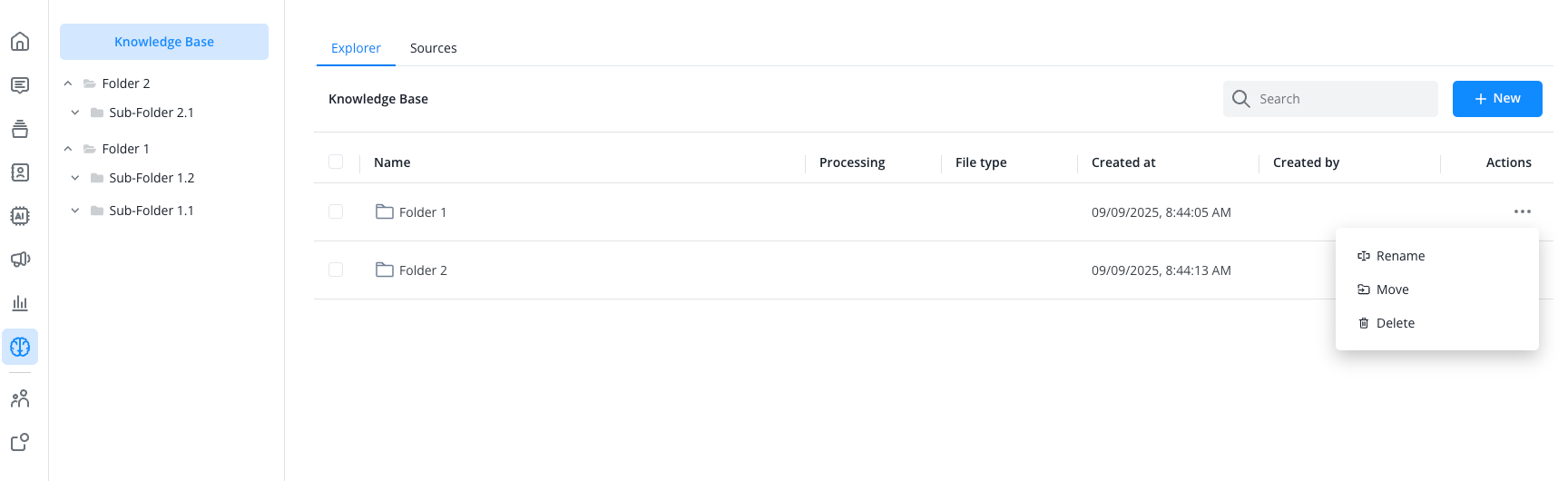Select Delete in the actions menu
Viewport: 1568px width, 481px height.
1395,323
